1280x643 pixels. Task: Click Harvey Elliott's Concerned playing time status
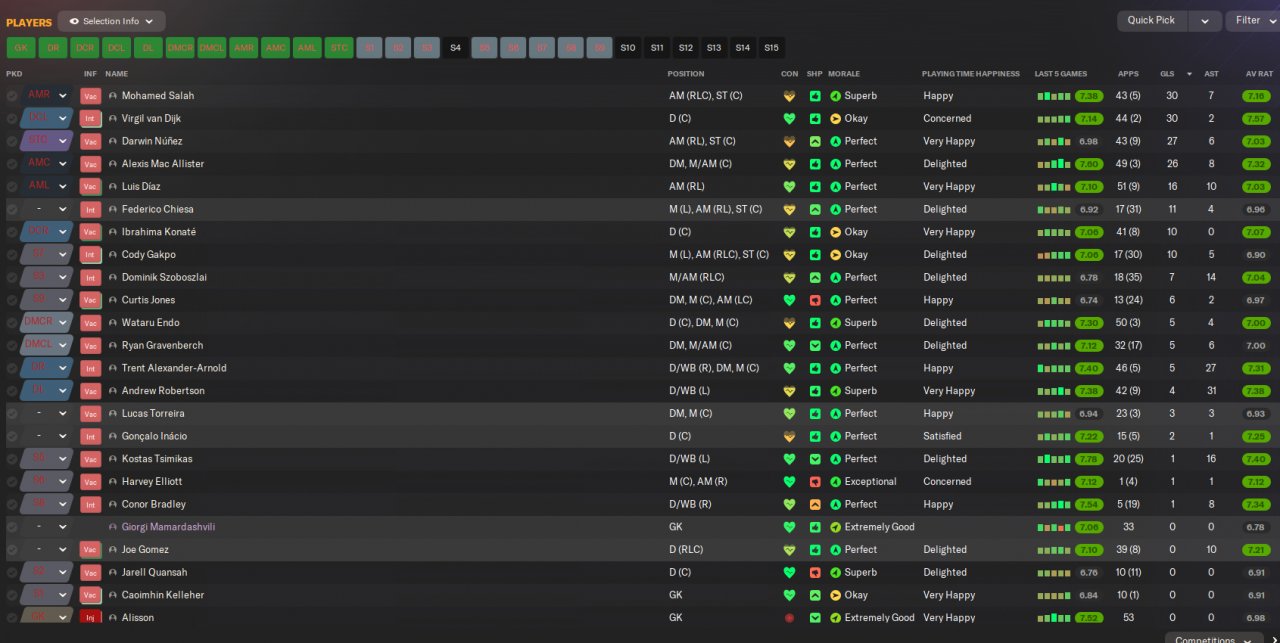click(x=947, y=482)
